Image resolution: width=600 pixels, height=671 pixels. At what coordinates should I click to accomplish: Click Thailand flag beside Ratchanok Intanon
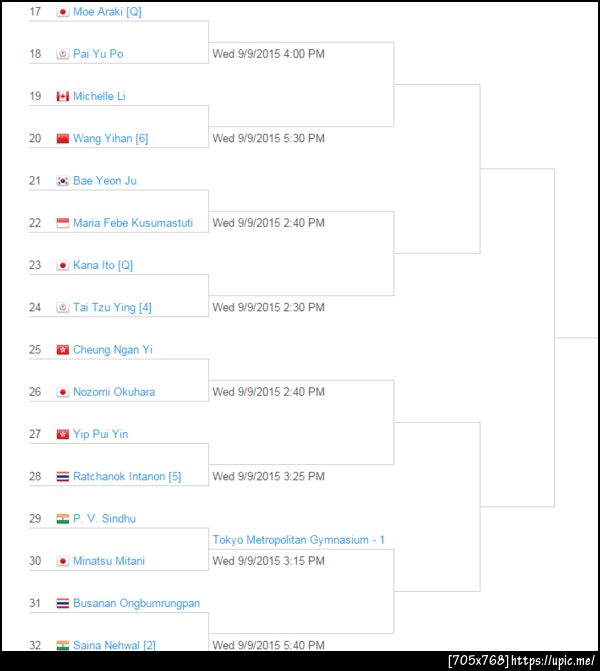tap(63, 477)
